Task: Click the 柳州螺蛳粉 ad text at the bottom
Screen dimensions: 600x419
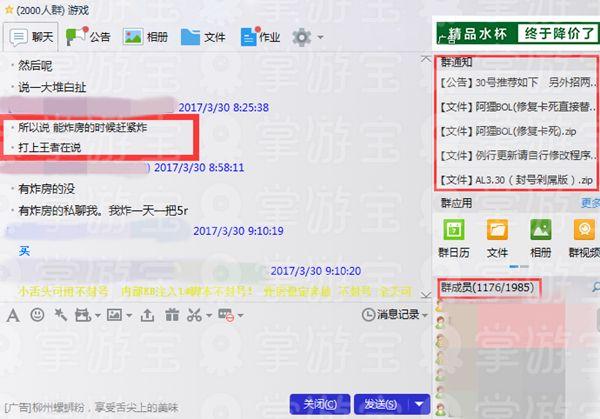Action: click(x=91, y=408)
